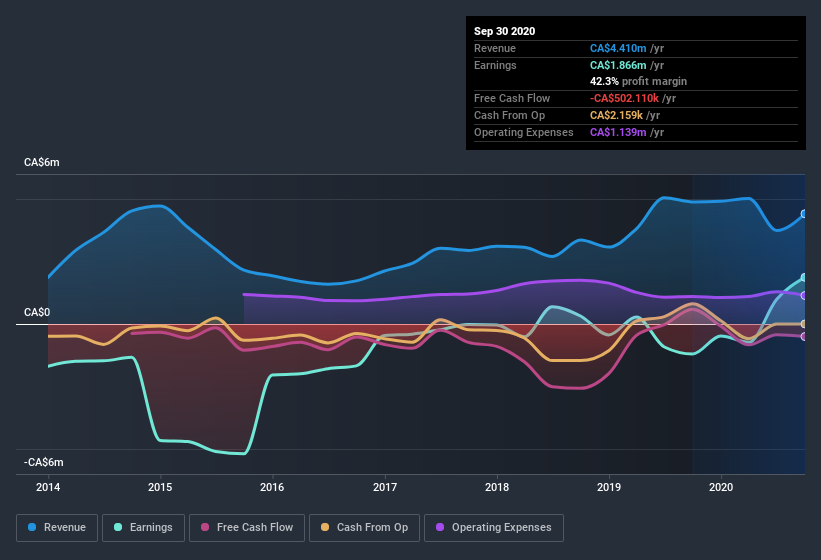Toggle the Operating Expenses legend button
Viewport: 821px width, 560px height.
(494, 528)
